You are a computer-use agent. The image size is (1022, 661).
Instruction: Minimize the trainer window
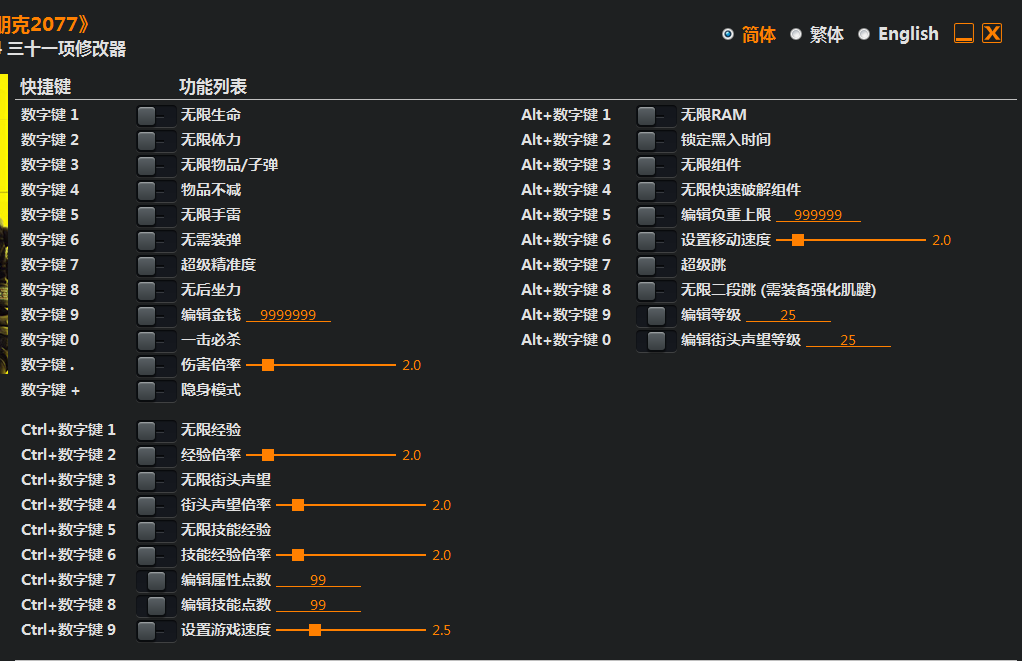point(964,33)
